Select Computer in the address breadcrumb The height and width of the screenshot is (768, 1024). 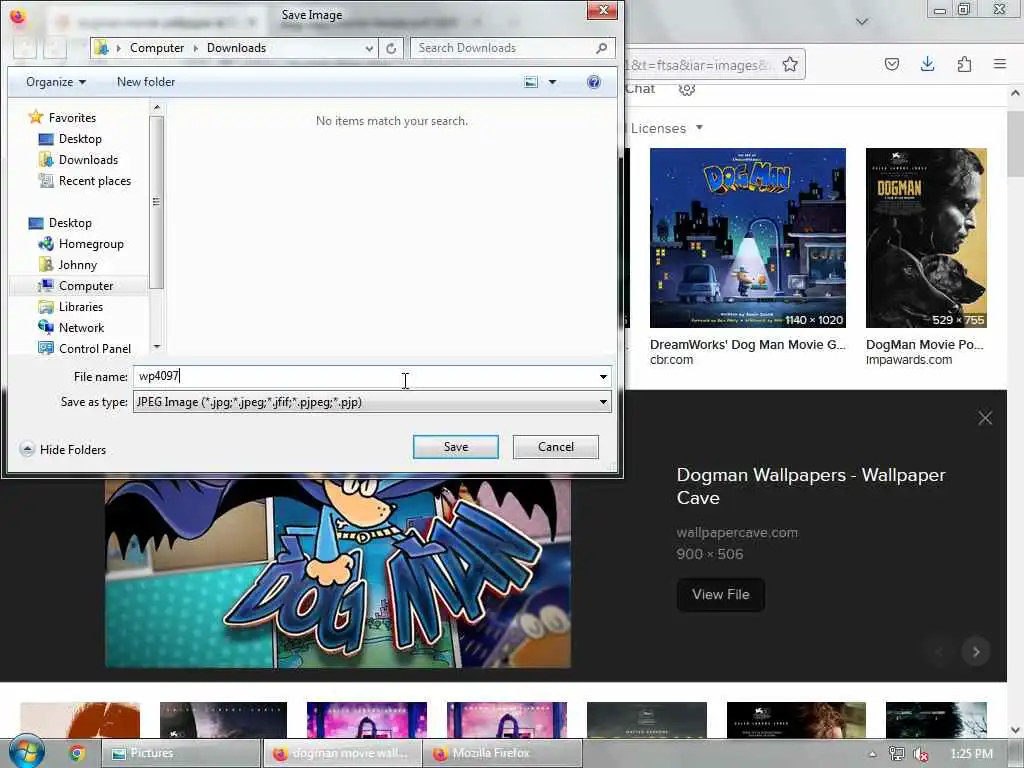(x=157, y=48)
